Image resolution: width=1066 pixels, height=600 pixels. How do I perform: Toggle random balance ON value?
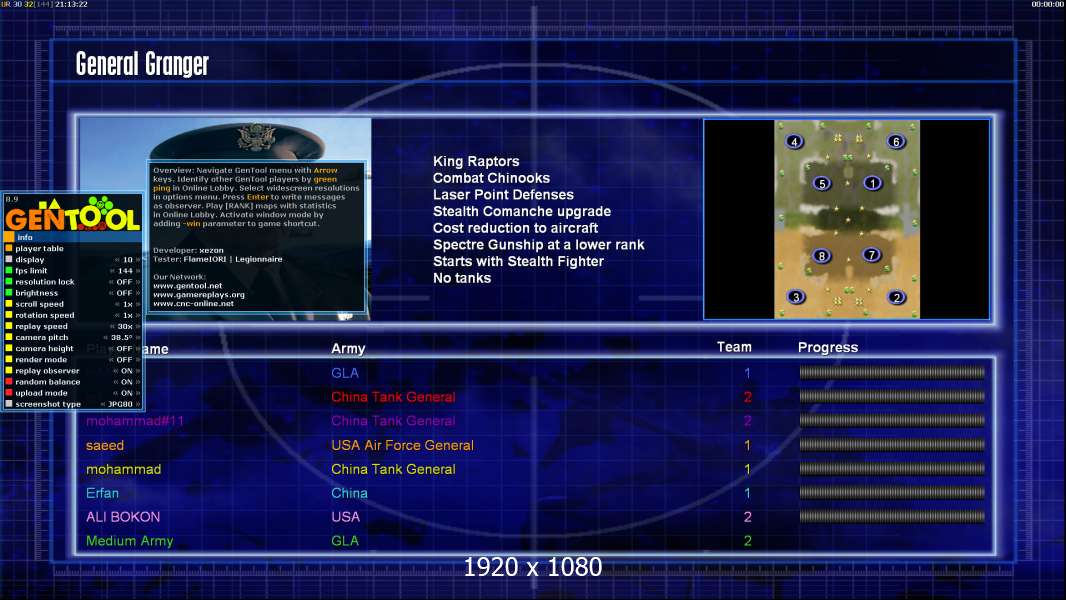126,381
